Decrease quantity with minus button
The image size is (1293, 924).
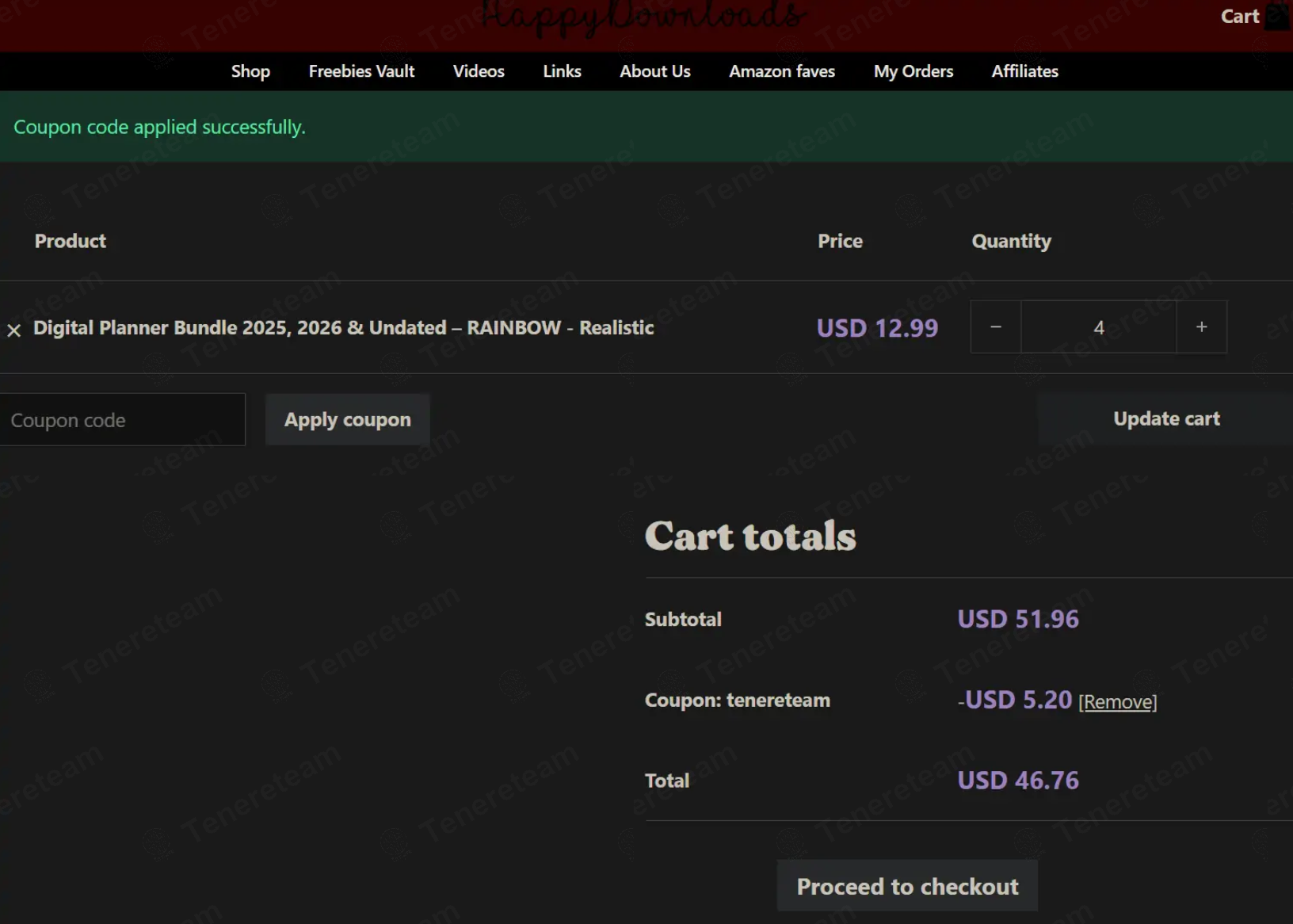point(996,326)
